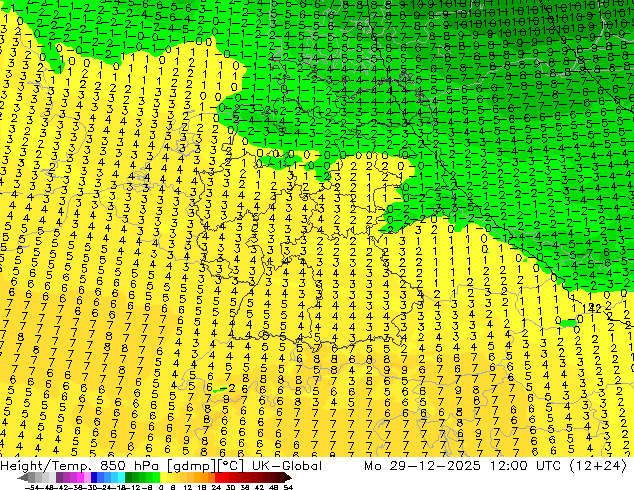Click the magenta swatch in the legend
634x490 pixels.
coord(80,478)
